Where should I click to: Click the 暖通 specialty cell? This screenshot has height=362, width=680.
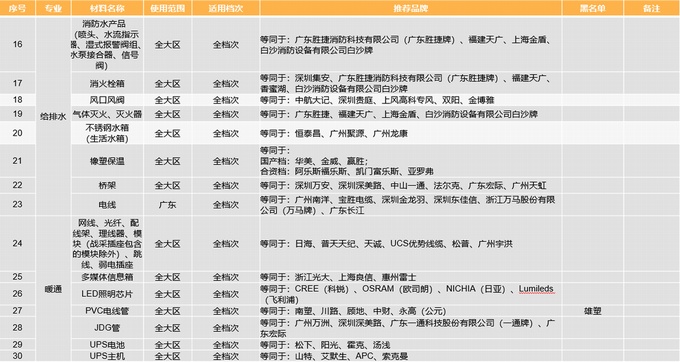pos(53,289)
